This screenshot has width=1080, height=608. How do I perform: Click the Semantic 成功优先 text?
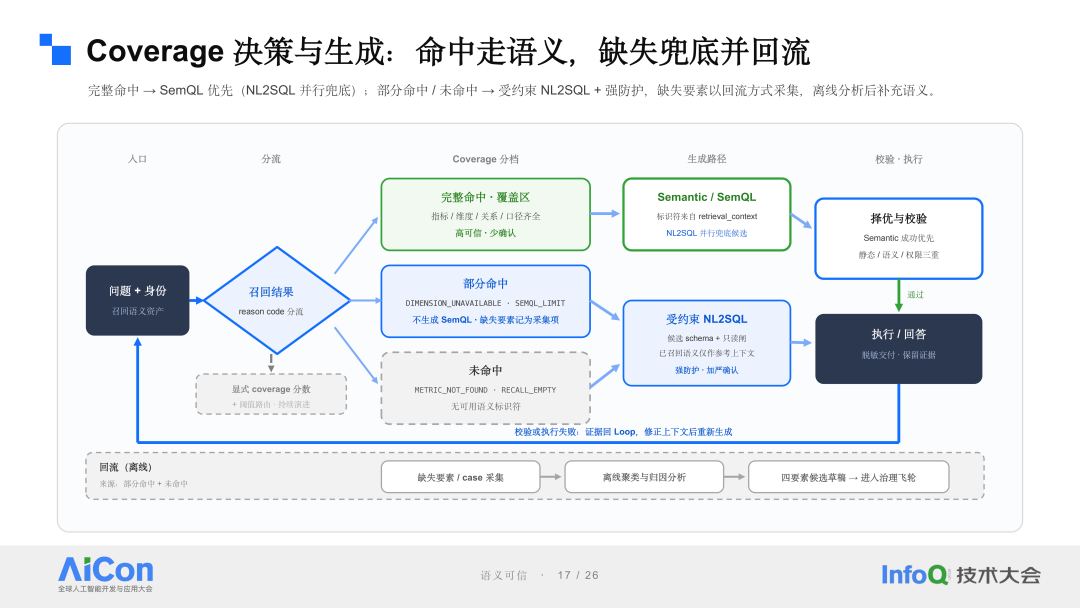click(899, 238)
